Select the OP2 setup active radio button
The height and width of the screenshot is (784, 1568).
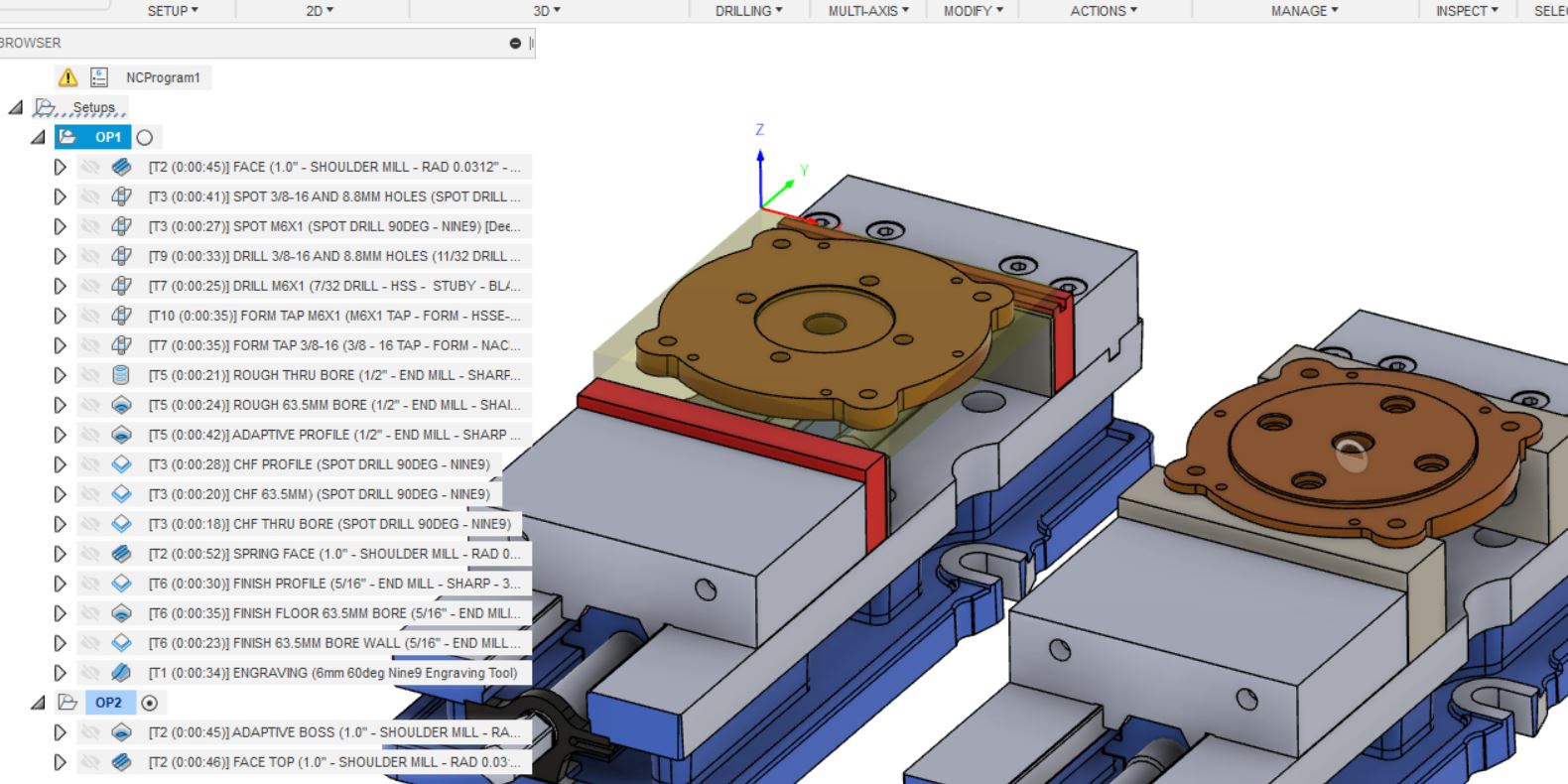(x=150, y=703)
